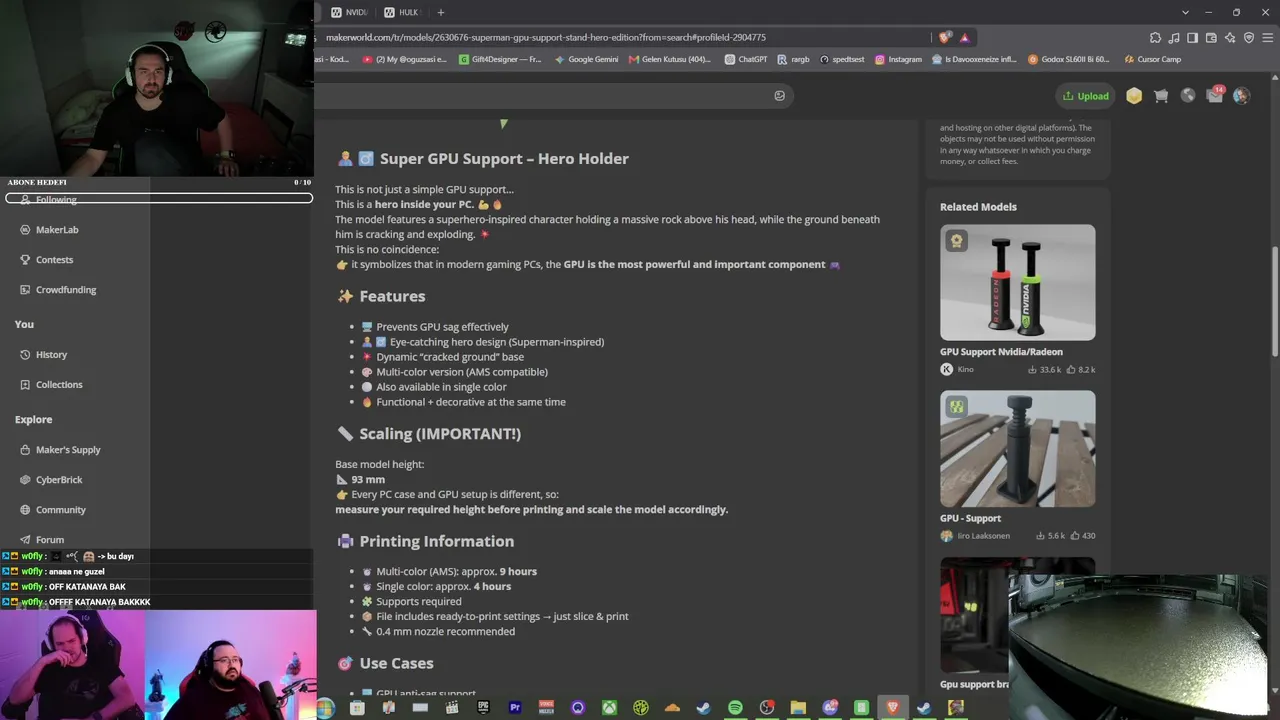Screen dimensions: 1280x720
Task: Launch Epic Games from the taskbar
Action: tap(483, 708)
